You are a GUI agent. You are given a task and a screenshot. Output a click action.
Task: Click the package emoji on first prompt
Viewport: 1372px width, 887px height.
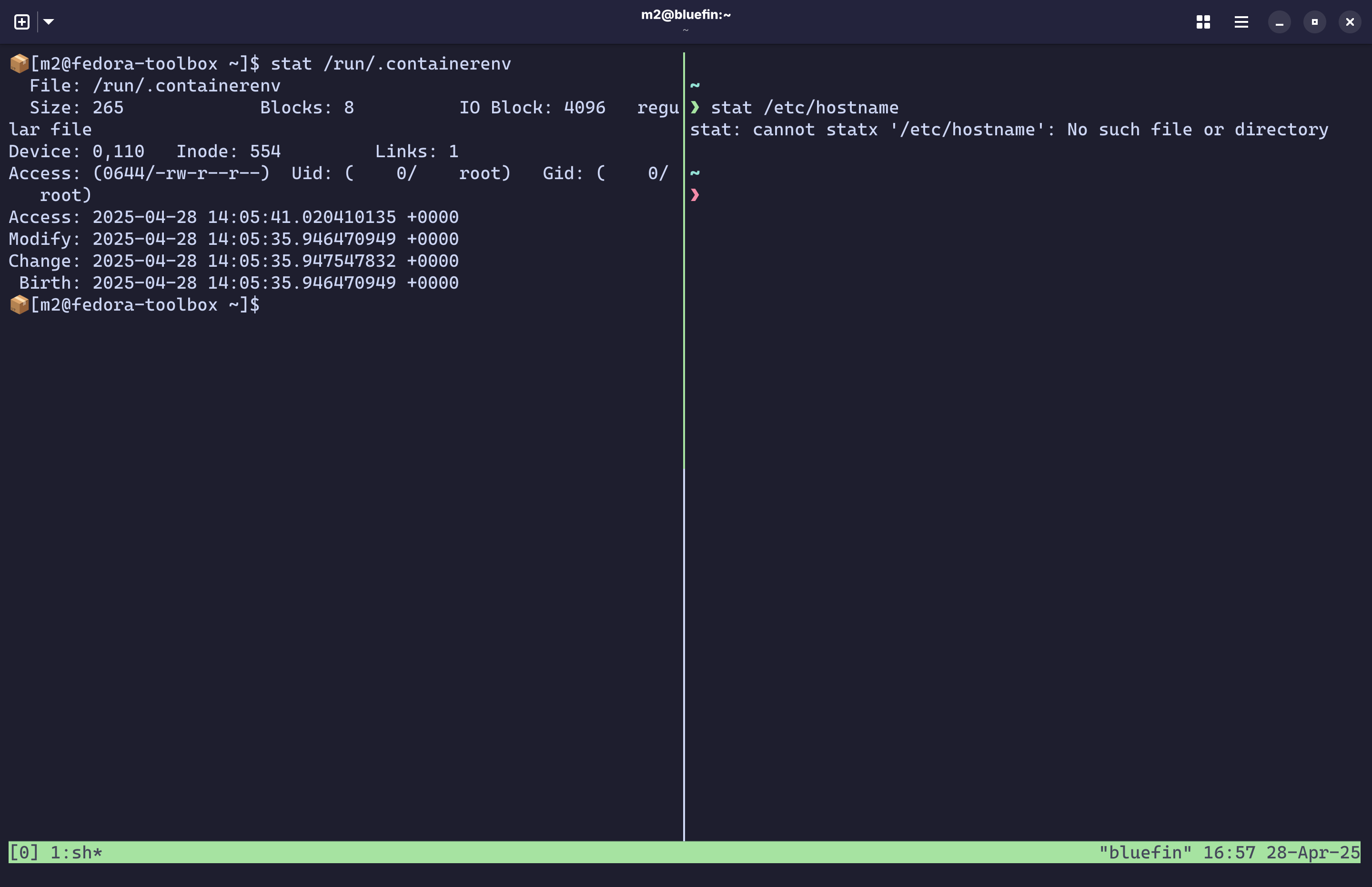[19, 63]
